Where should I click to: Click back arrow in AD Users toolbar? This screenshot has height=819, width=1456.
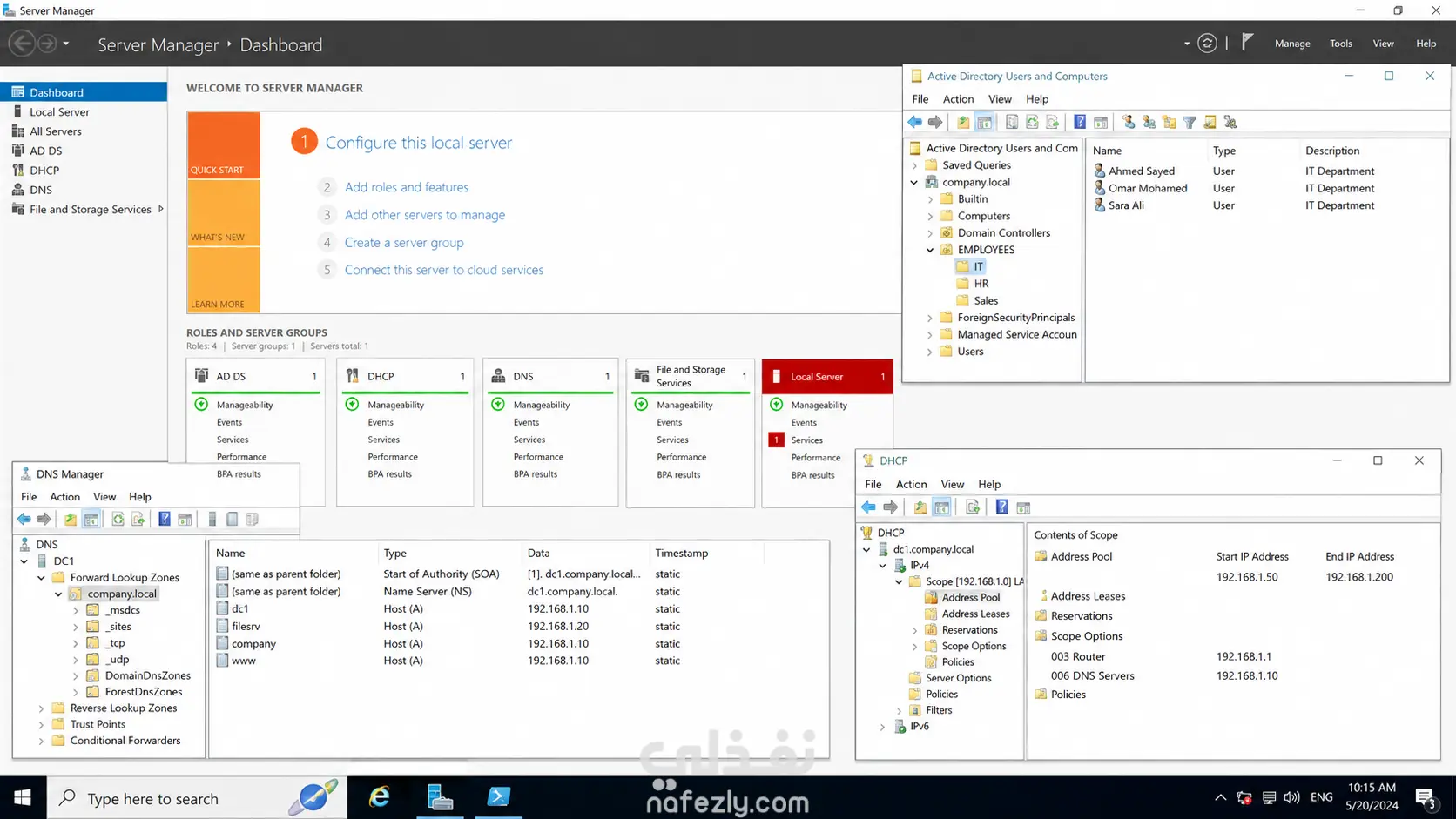[x=914, y=123]
